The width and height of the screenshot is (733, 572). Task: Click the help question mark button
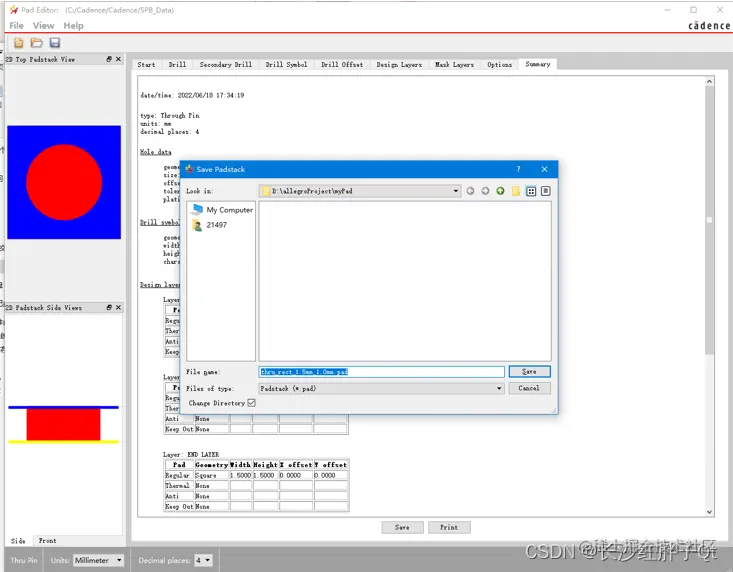coord(518,169)
